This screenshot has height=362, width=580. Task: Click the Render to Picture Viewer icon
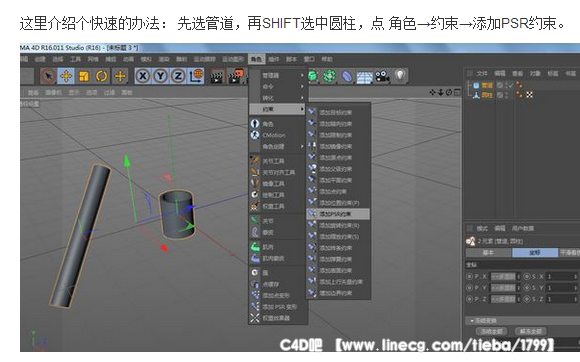point(237,76)
